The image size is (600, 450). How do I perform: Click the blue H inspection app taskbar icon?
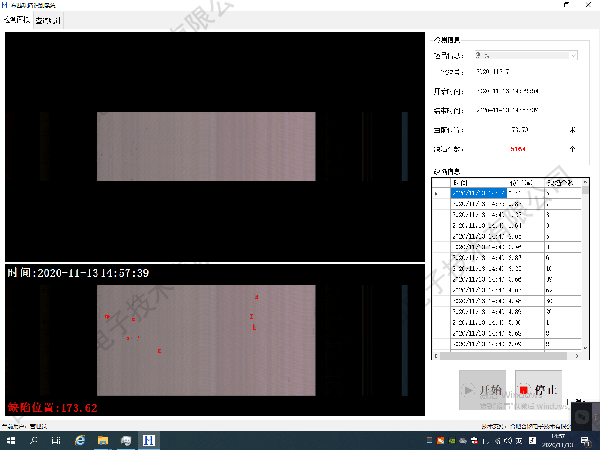[148, 440]
